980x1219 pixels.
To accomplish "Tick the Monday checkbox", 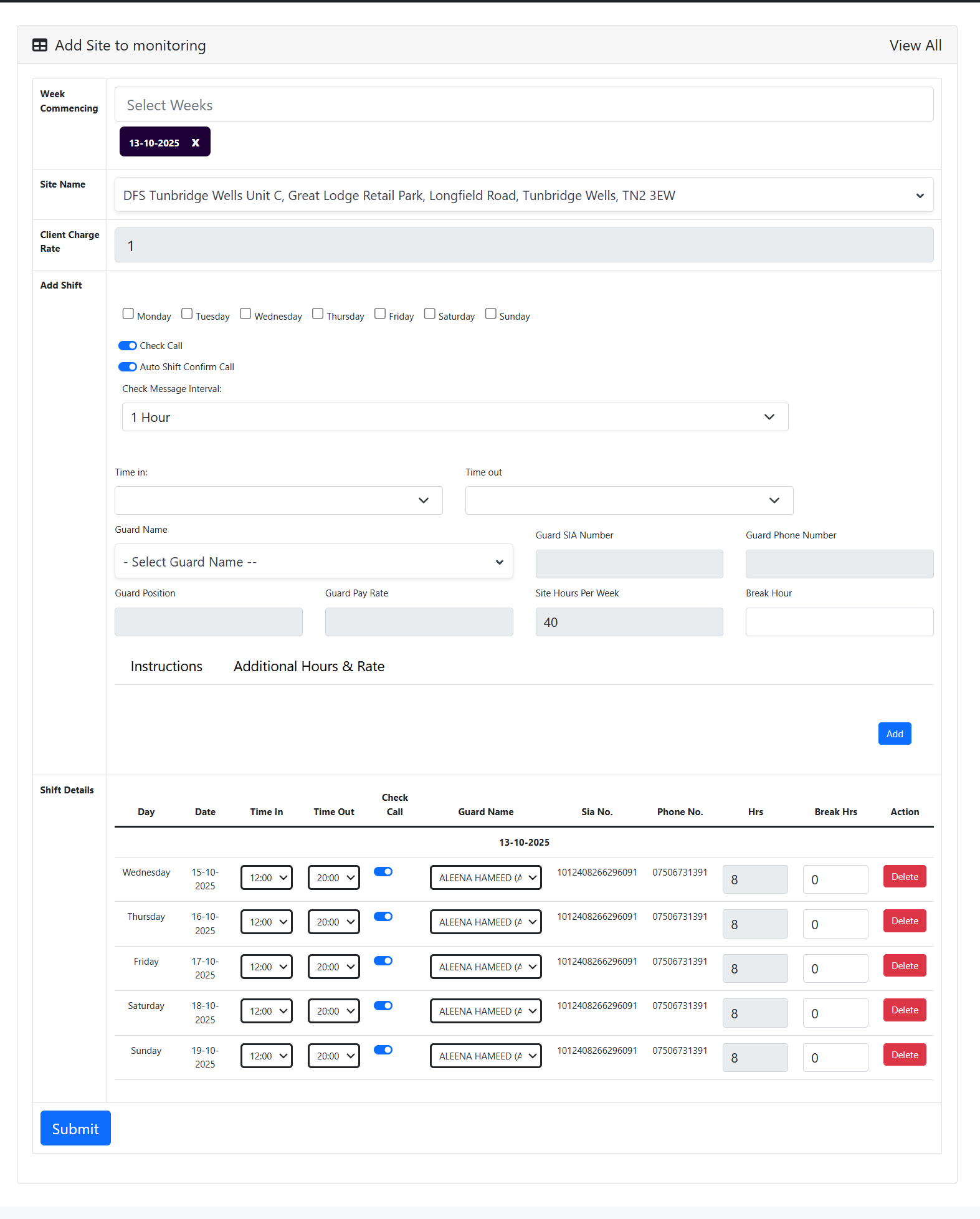I will point(128,314).
